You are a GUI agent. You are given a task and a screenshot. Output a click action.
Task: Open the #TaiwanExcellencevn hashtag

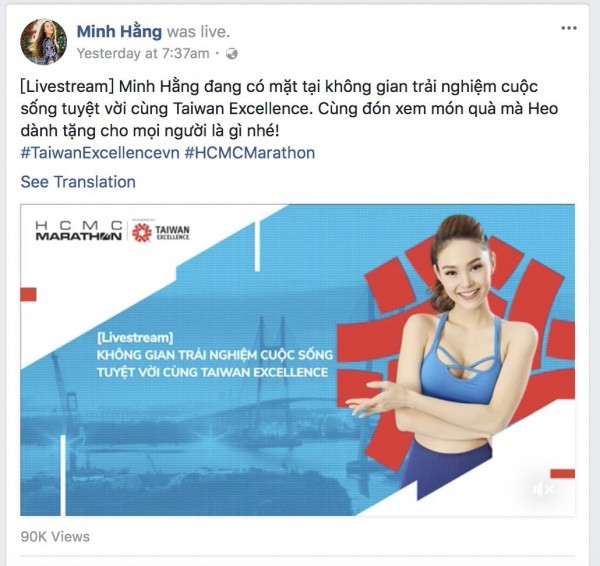coord(100,153)
